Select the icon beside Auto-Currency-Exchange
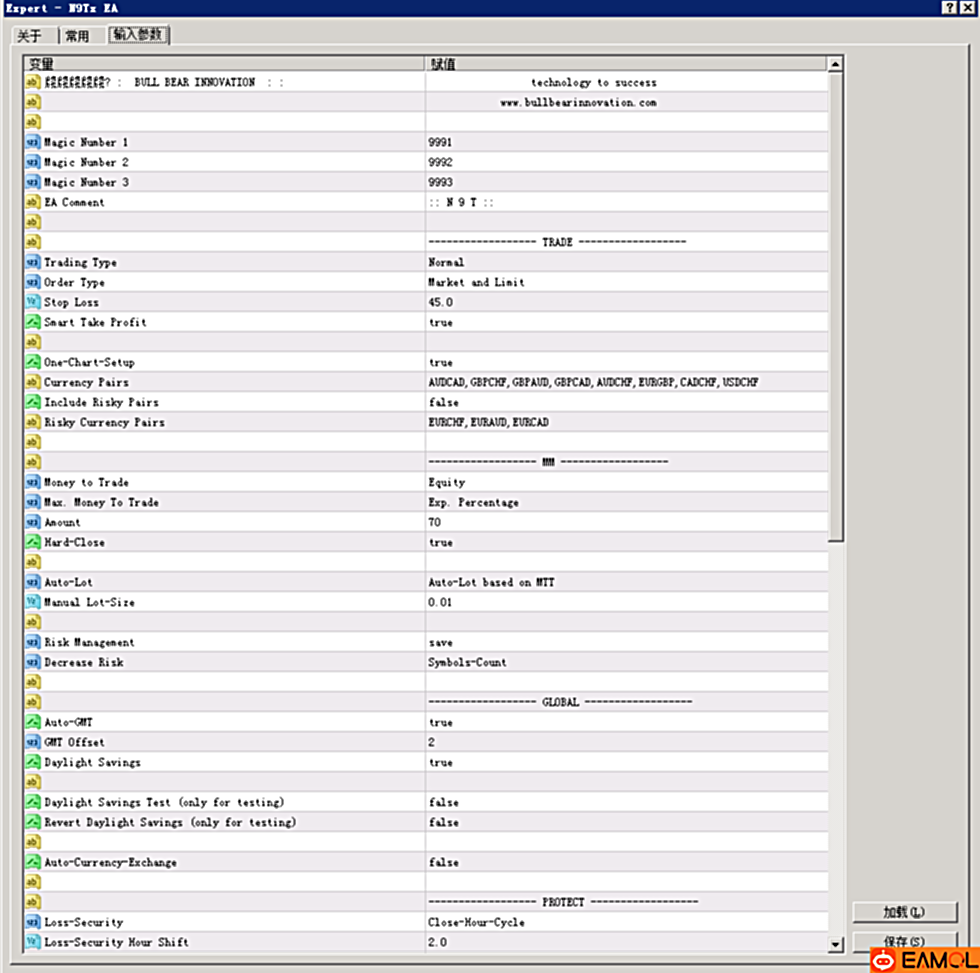Image resolution: width=980 pixels, height=973 pixels. (x=32, y=862)
